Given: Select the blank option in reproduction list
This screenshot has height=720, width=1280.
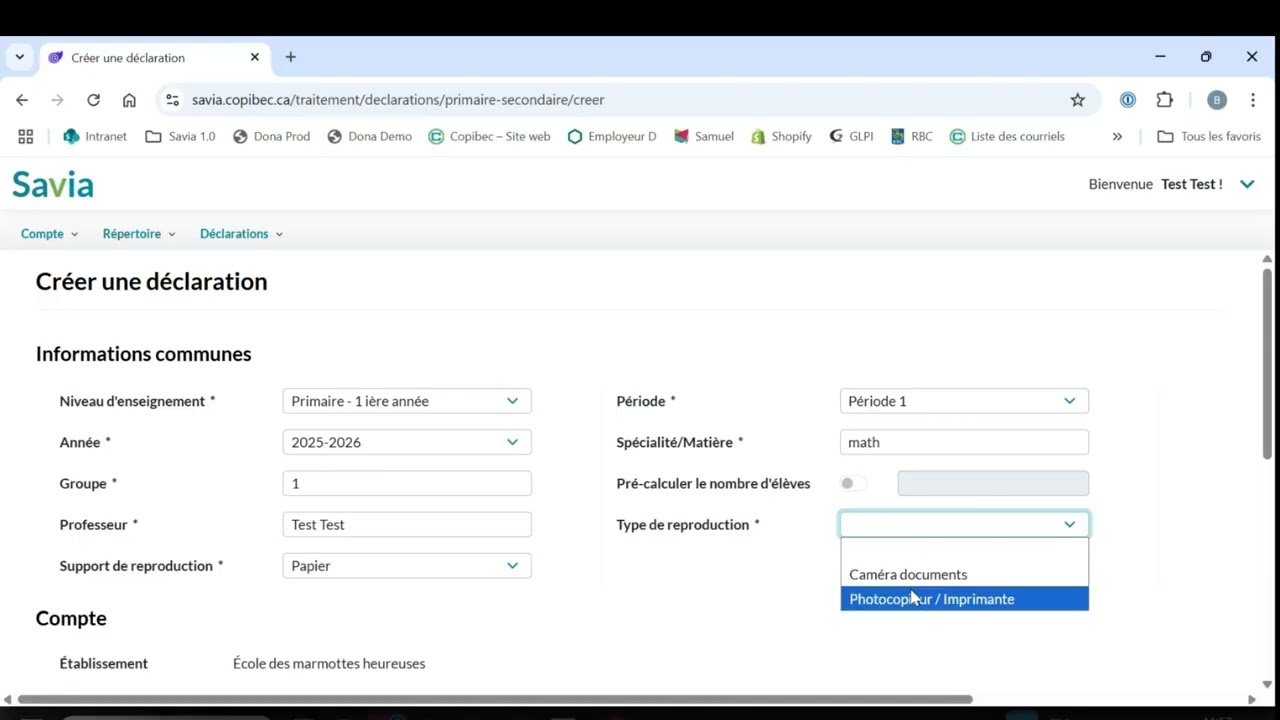Looking at the screenshot, I should coord(964,551).
